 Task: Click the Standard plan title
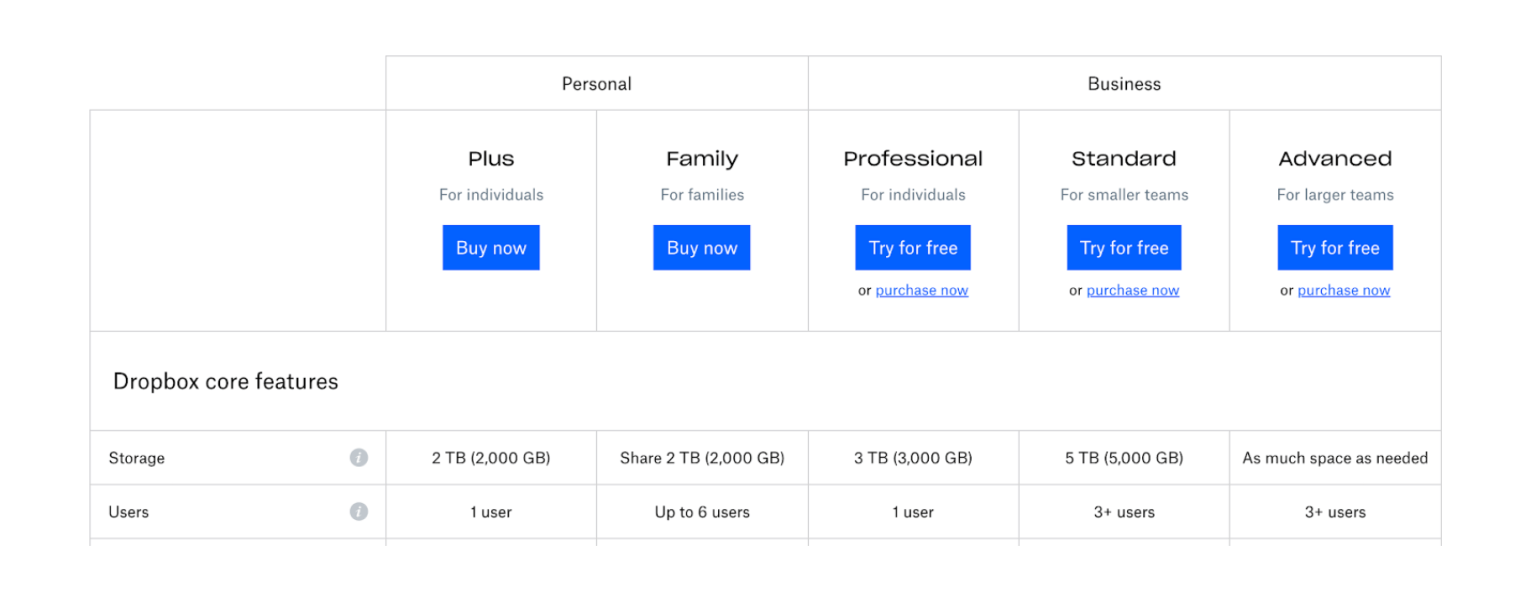tap(1124, 159)
